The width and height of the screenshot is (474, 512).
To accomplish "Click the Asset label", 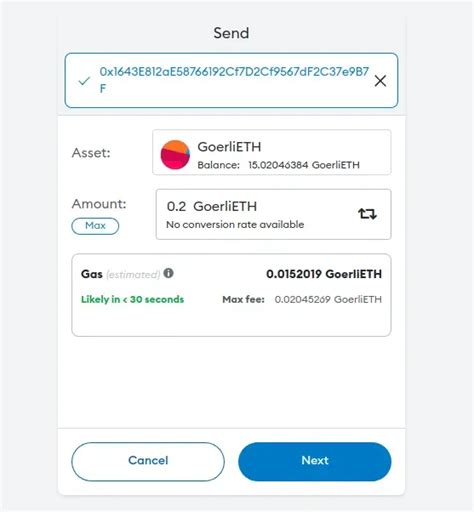I will coord(91,153).
